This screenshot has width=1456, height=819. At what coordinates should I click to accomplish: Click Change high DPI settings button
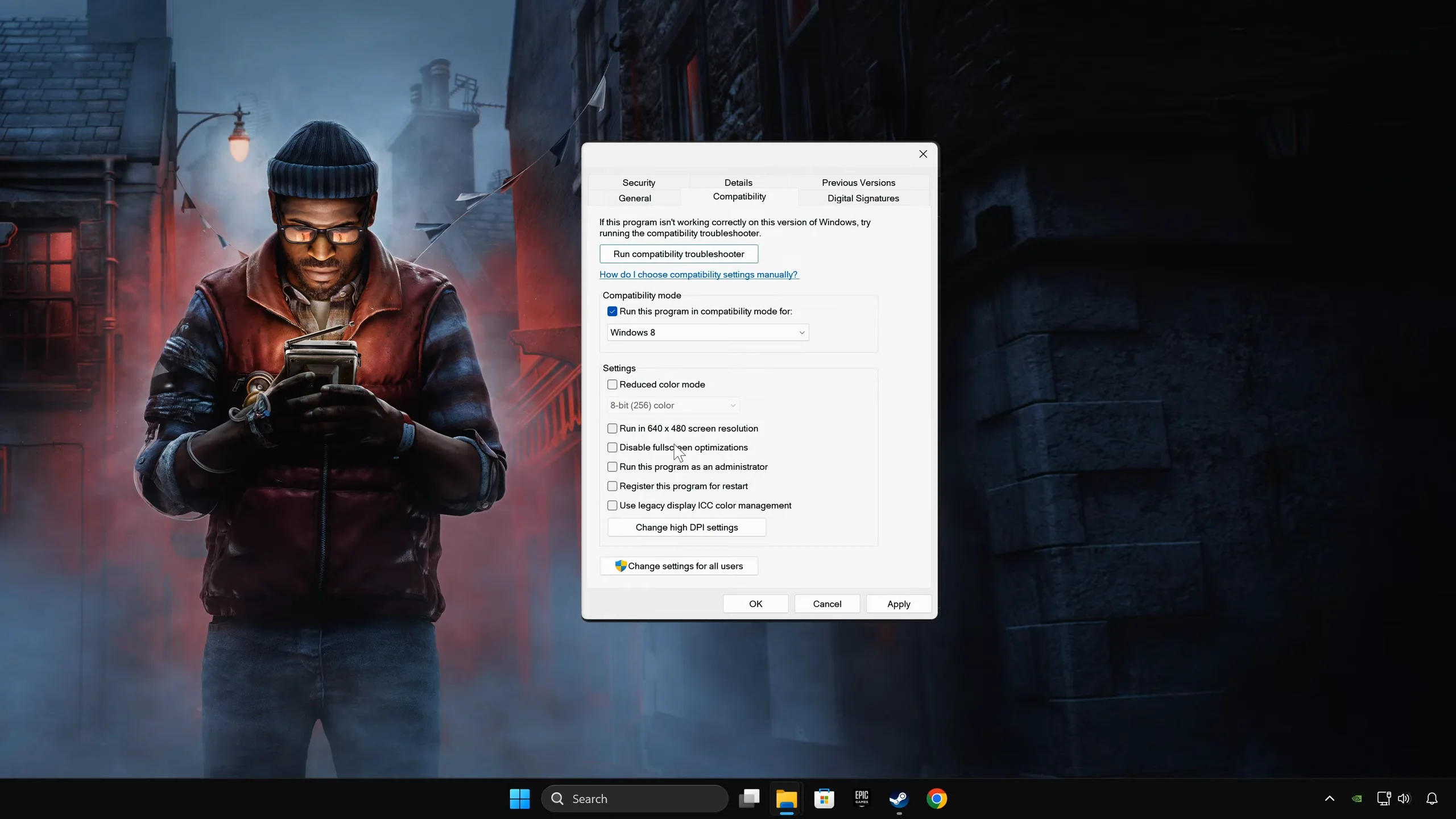click(x=686, y=527)
